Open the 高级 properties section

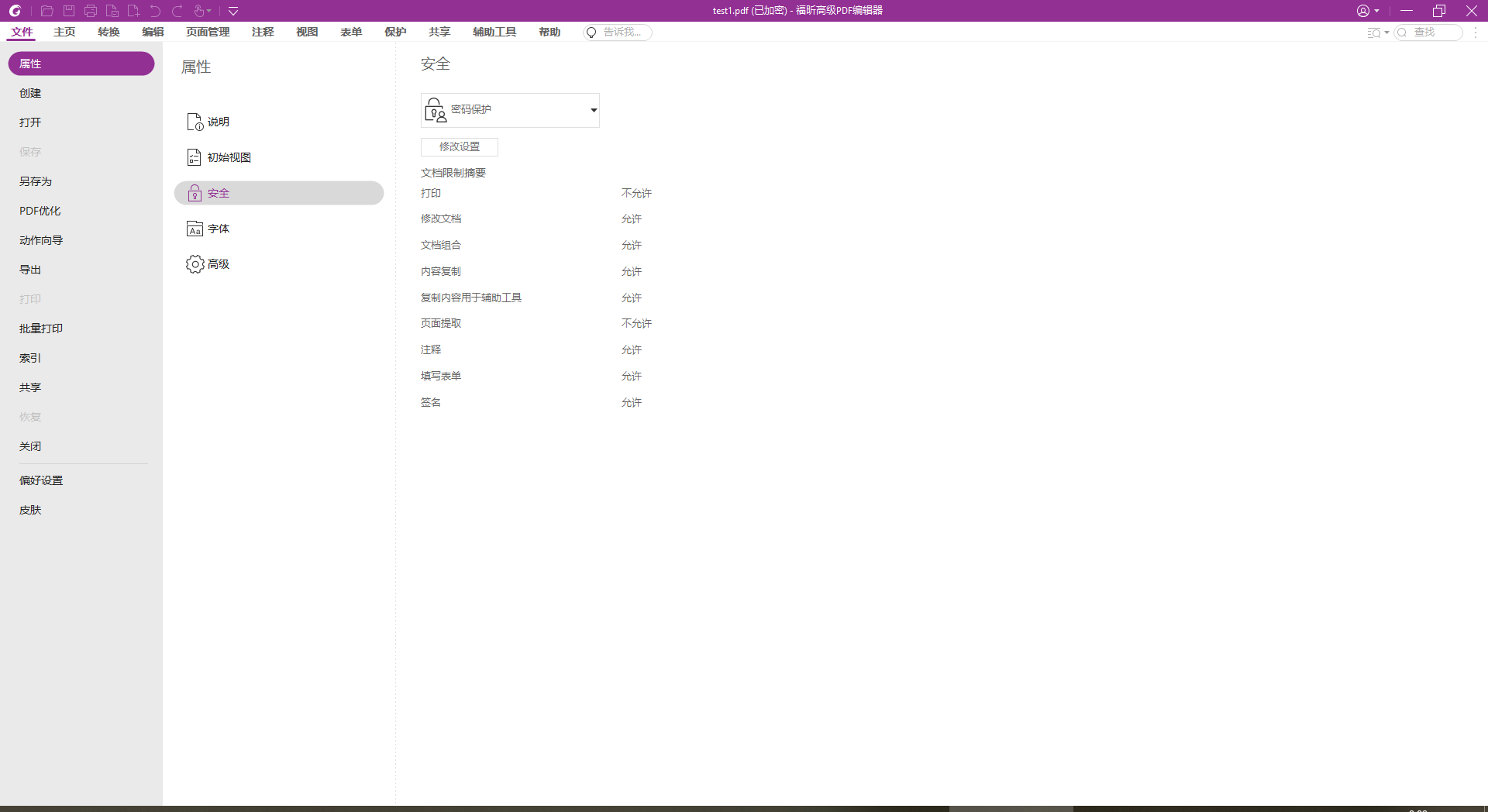pyautogui.click(x=218, y=264)
